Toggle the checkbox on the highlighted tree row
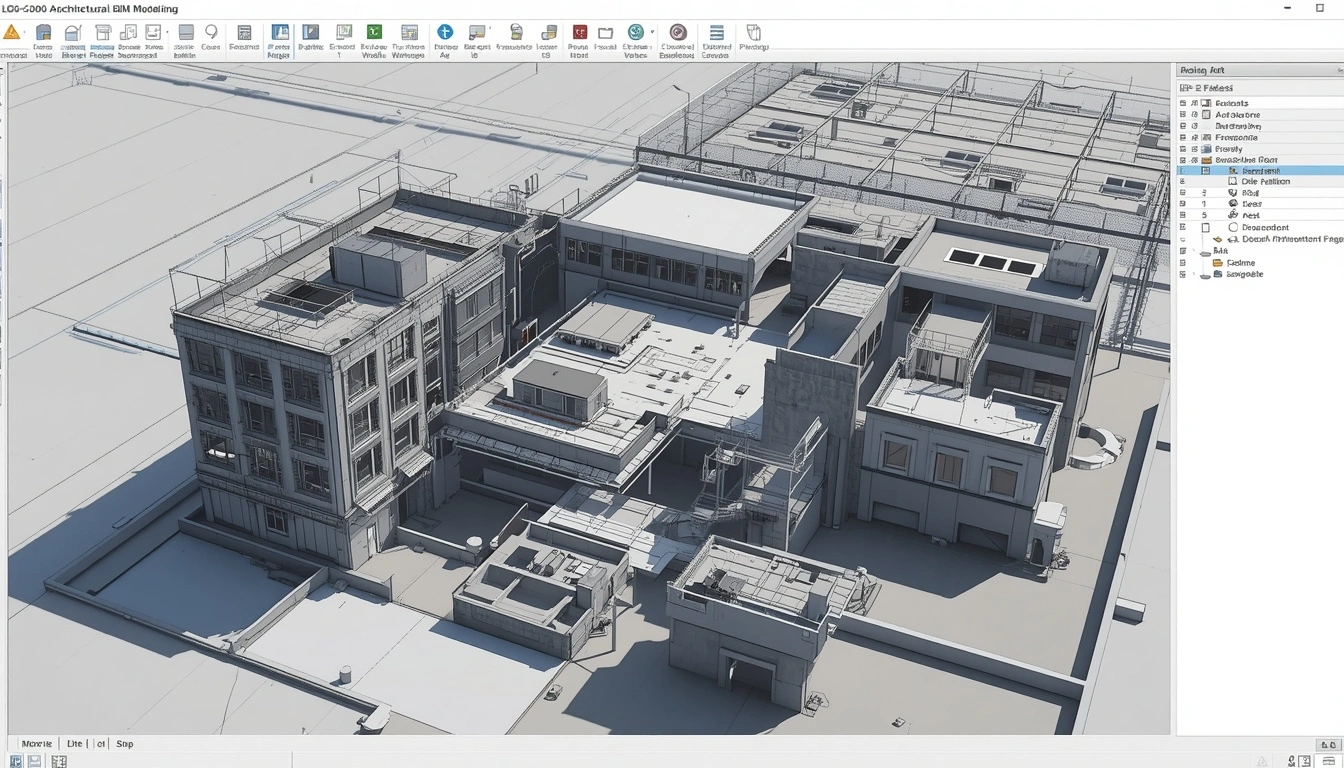Viewport: 1344px width, 768px height. coord(1205,171)
